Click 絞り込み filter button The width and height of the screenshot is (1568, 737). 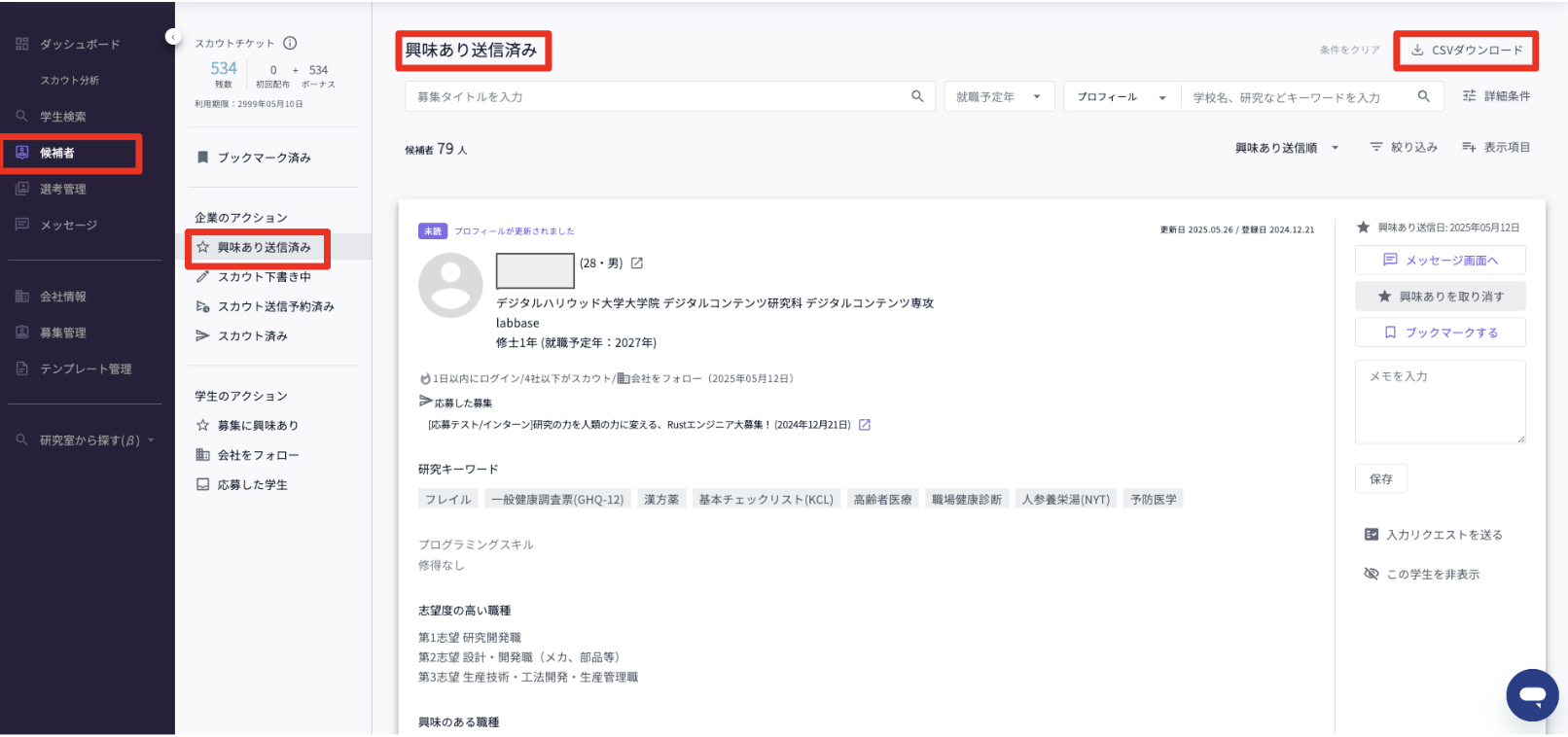coord(1404,147)
